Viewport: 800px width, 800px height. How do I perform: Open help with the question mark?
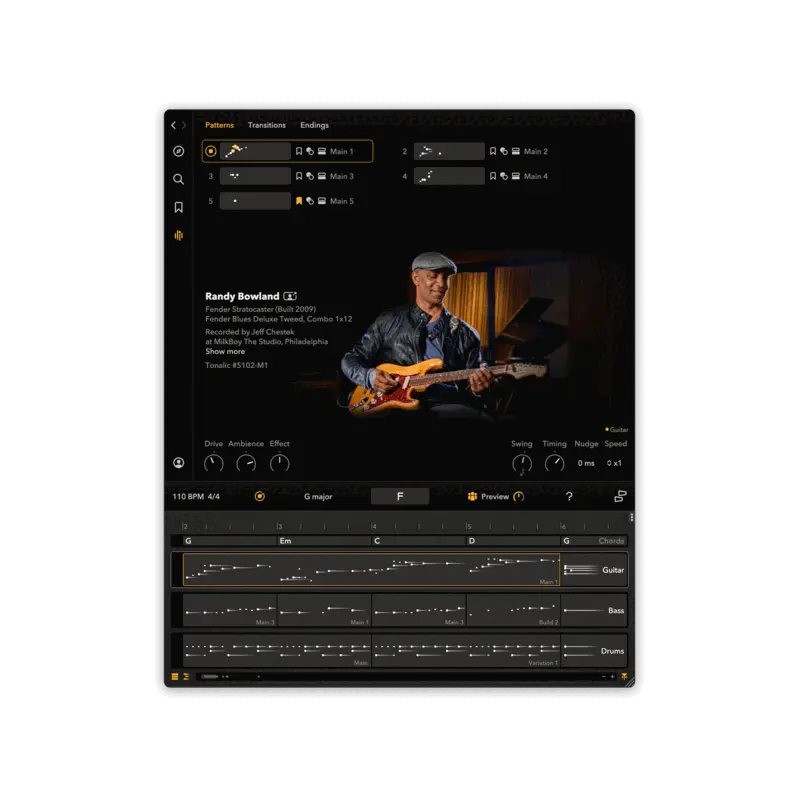569,496
